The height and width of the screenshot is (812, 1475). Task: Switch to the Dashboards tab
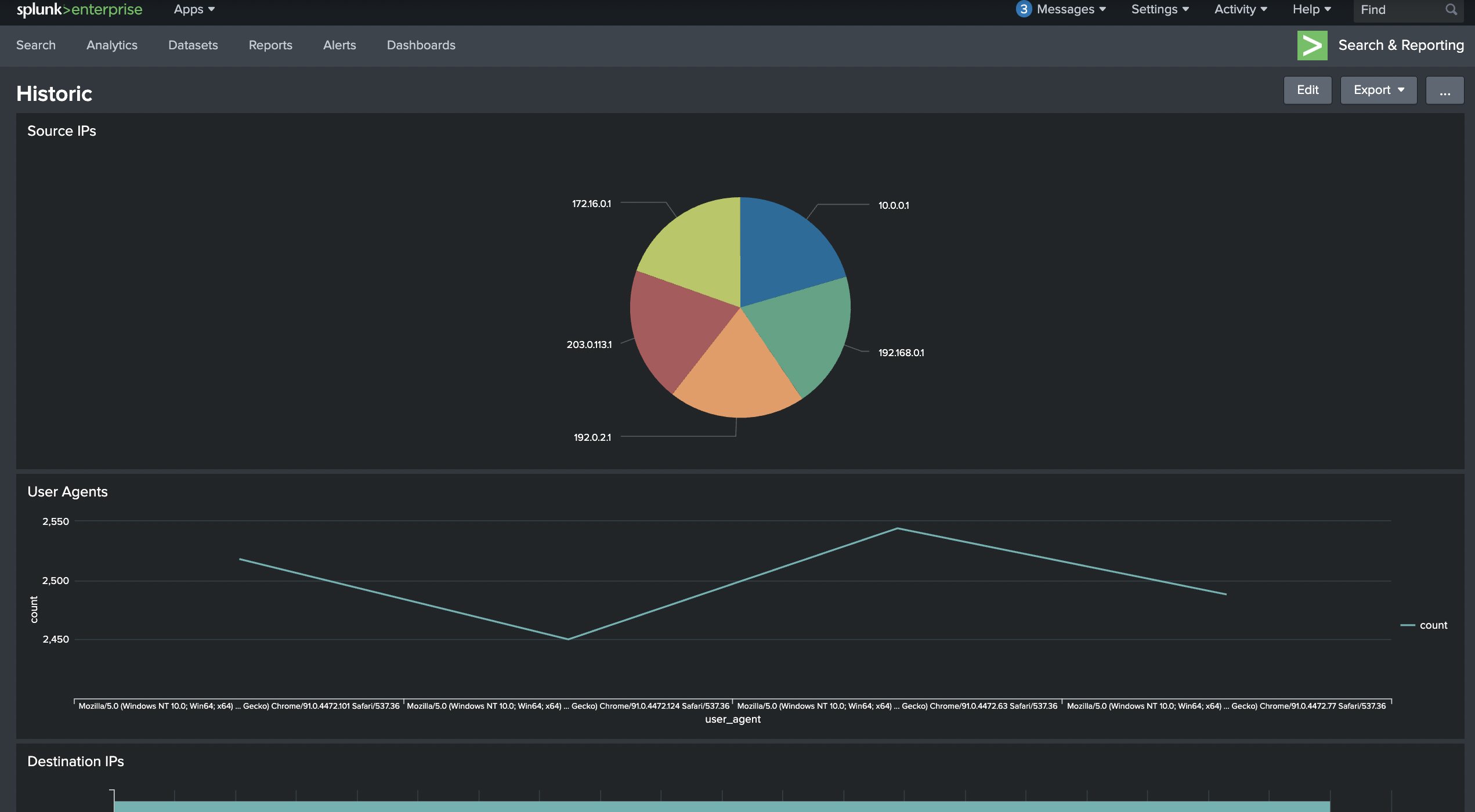pos(421,45)
